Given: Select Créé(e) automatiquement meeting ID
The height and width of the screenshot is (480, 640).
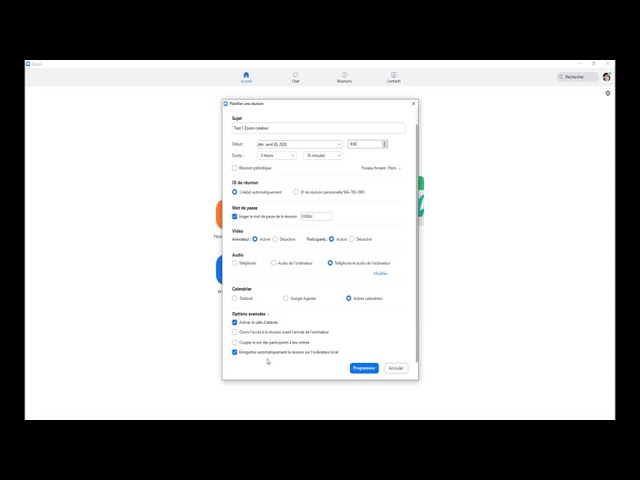Looking at the screenshot, I should coord(235,192).
